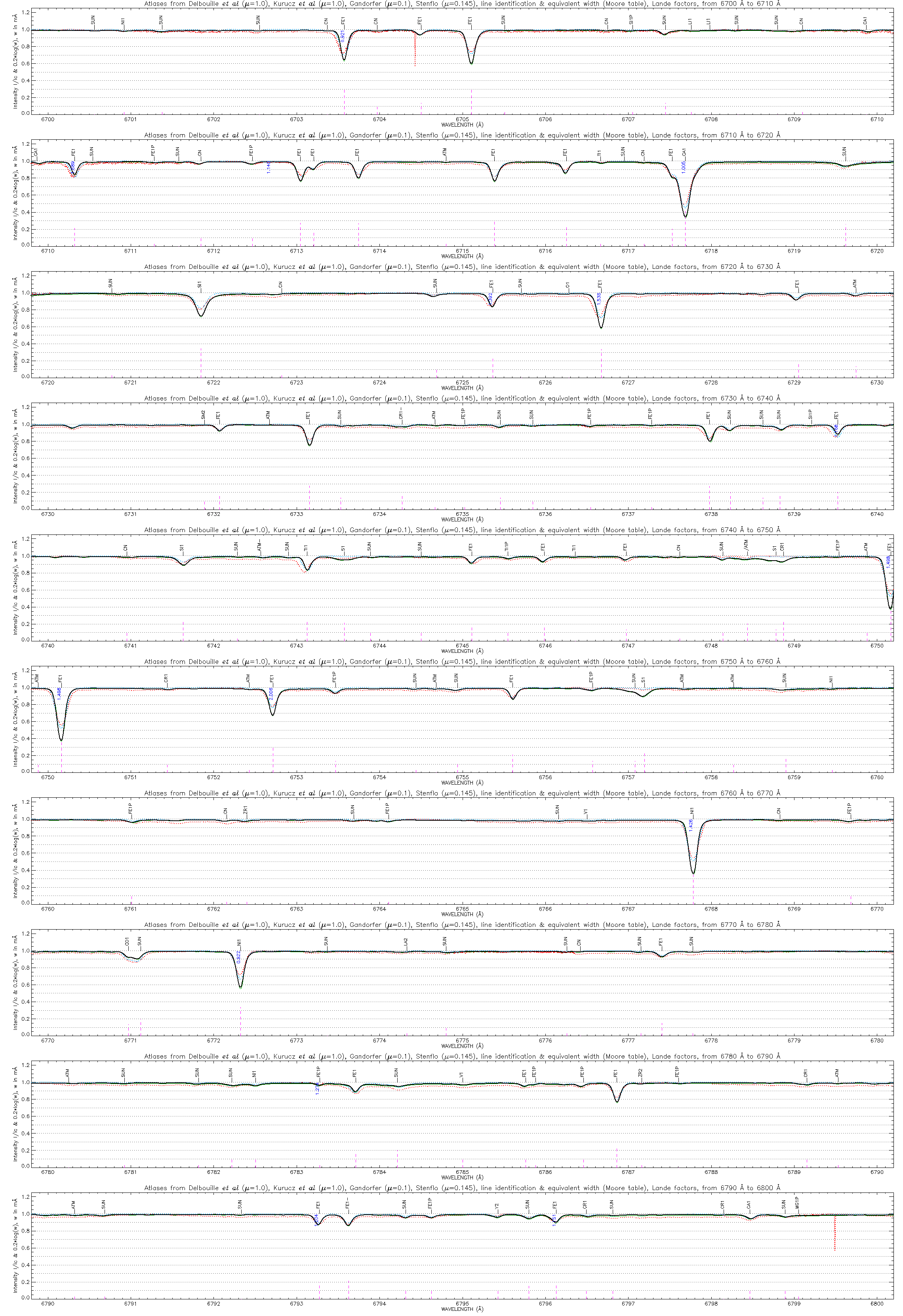Click the ZR1 line label near 6762.4 Å

tap(246, 810)
